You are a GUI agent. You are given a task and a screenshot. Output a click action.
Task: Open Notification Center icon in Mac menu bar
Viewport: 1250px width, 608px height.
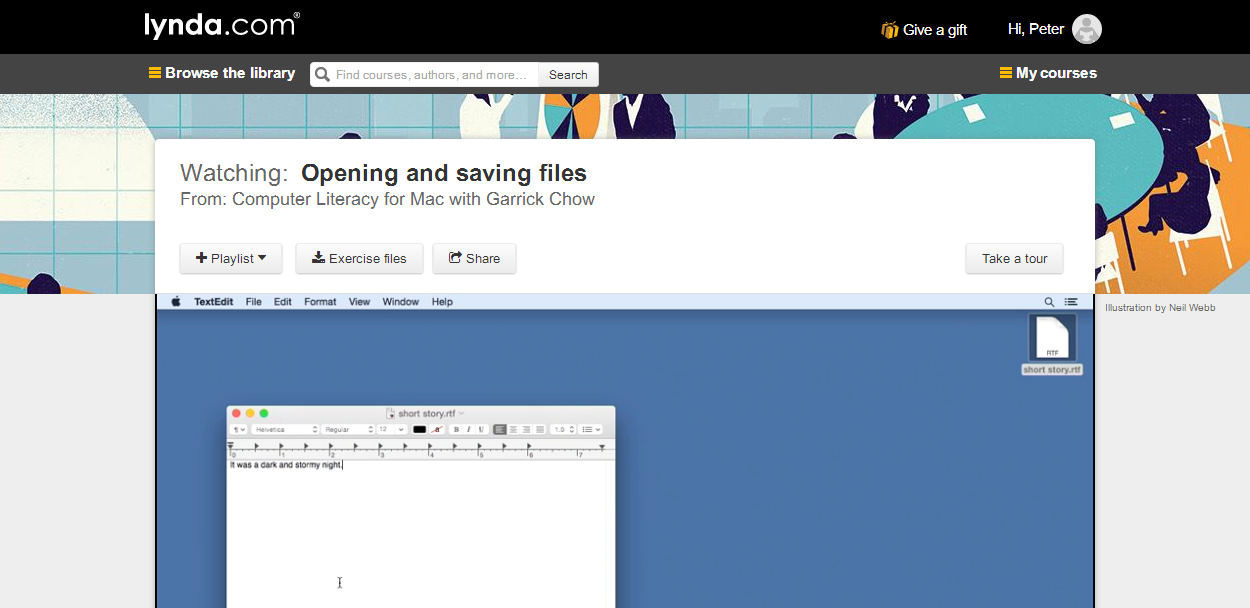[1071, 301]
